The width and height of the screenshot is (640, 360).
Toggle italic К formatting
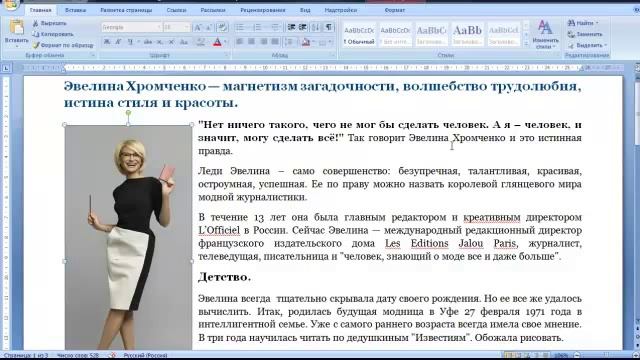pyautogui.click(x=118, y=42)
